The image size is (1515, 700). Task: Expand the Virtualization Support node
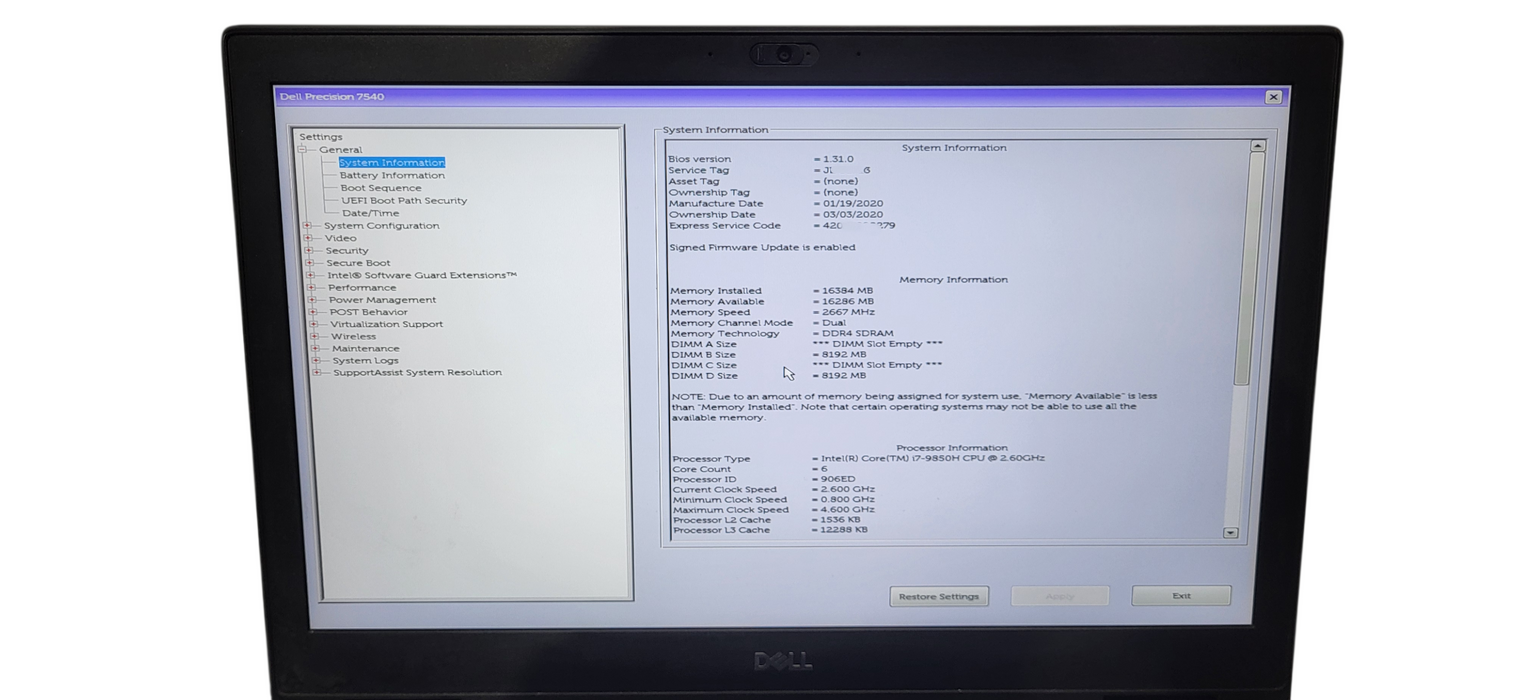[x=314, y=324]
